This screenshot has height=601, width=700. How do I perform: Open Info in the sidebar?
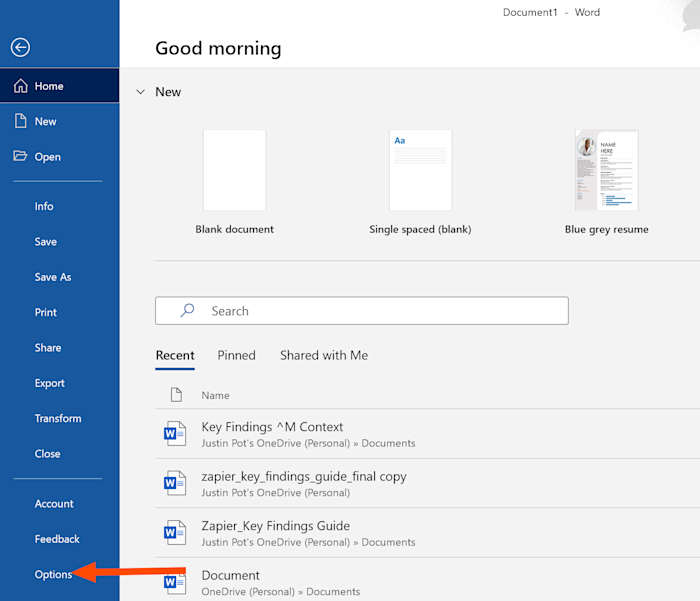44,206
